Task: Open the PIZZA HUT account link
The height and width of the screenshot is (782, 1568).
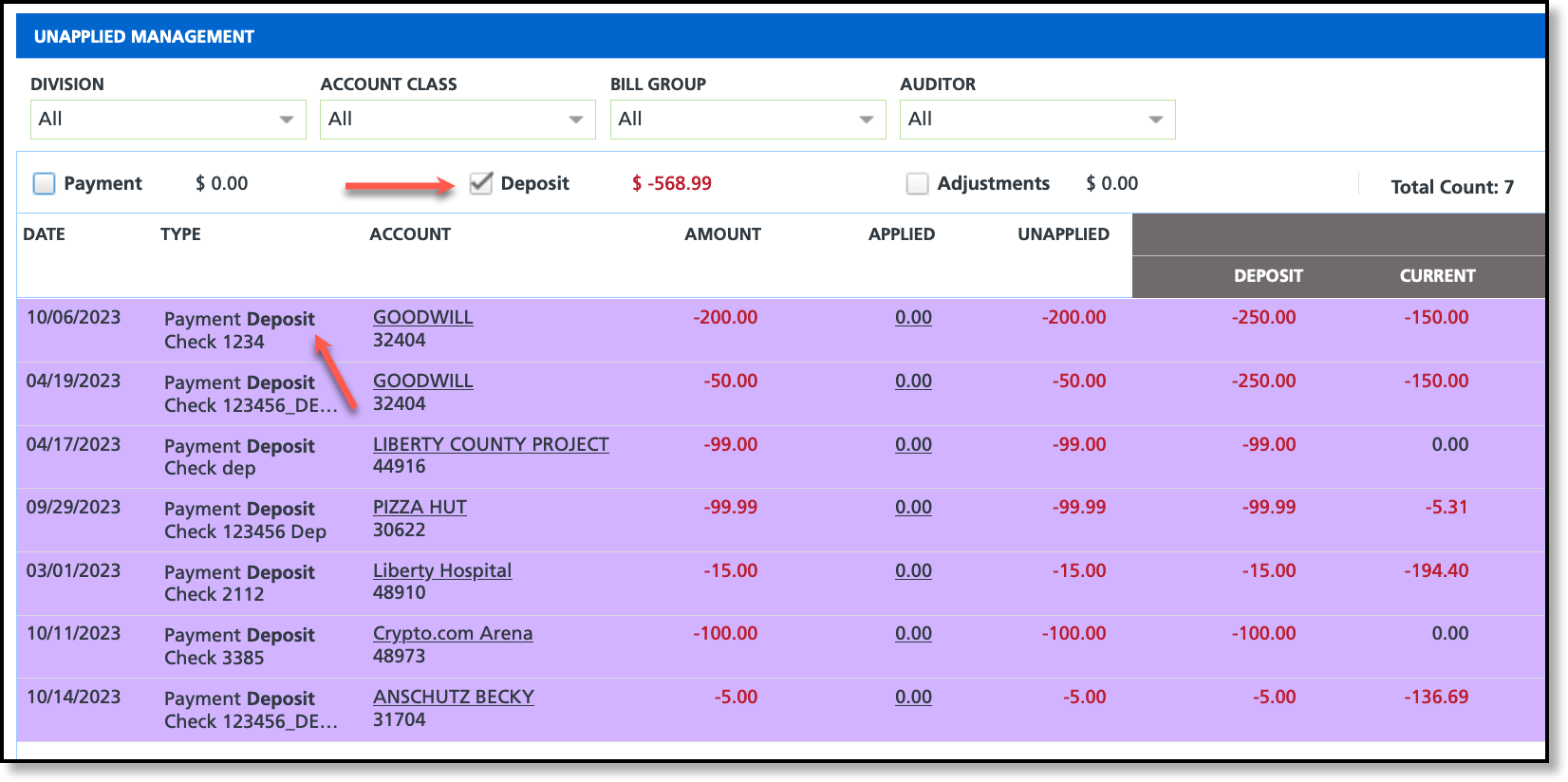Action: [x=420, y=508]
